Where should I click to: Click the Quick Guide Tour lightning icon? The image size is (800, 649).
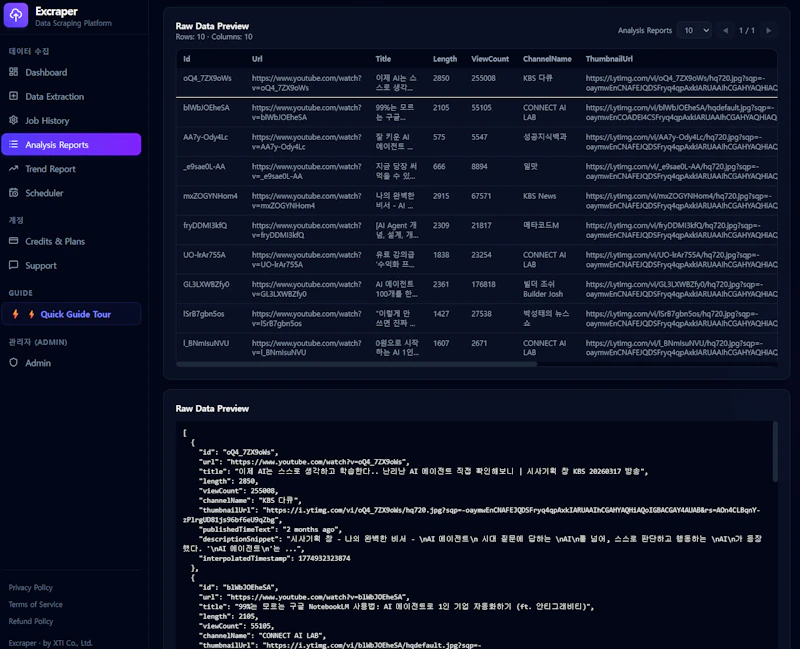16,314
